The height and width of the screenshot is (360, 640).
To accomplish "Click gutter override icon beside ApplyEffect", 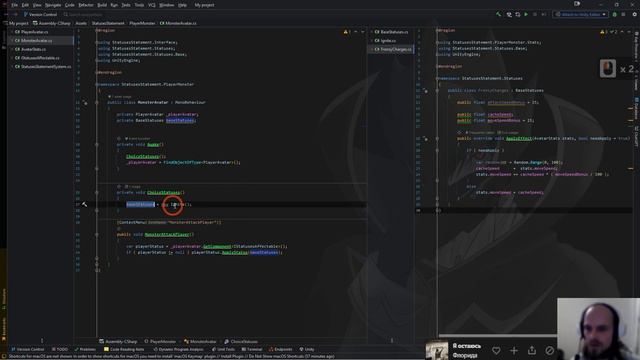I will pyautogui.click(x=425, y=139).
